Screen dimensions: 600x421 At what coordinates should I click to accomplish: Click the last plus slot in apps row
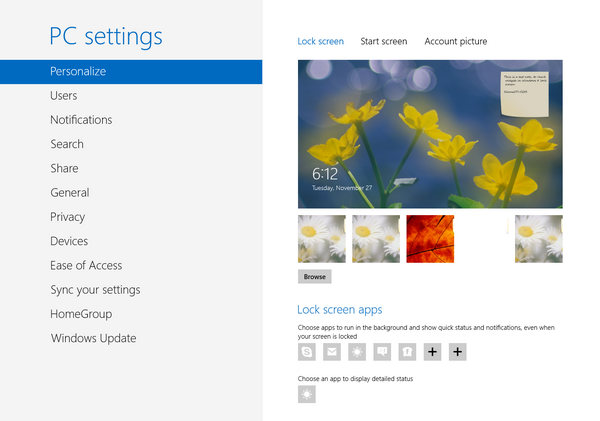point(458,352)
